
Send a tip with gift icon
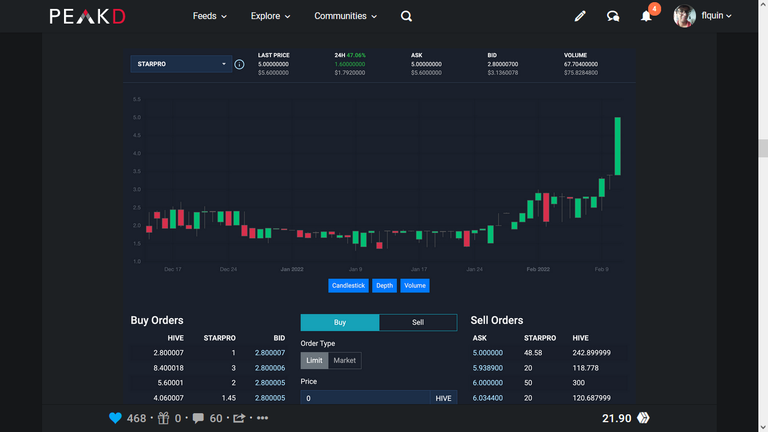tap(164, 418)
